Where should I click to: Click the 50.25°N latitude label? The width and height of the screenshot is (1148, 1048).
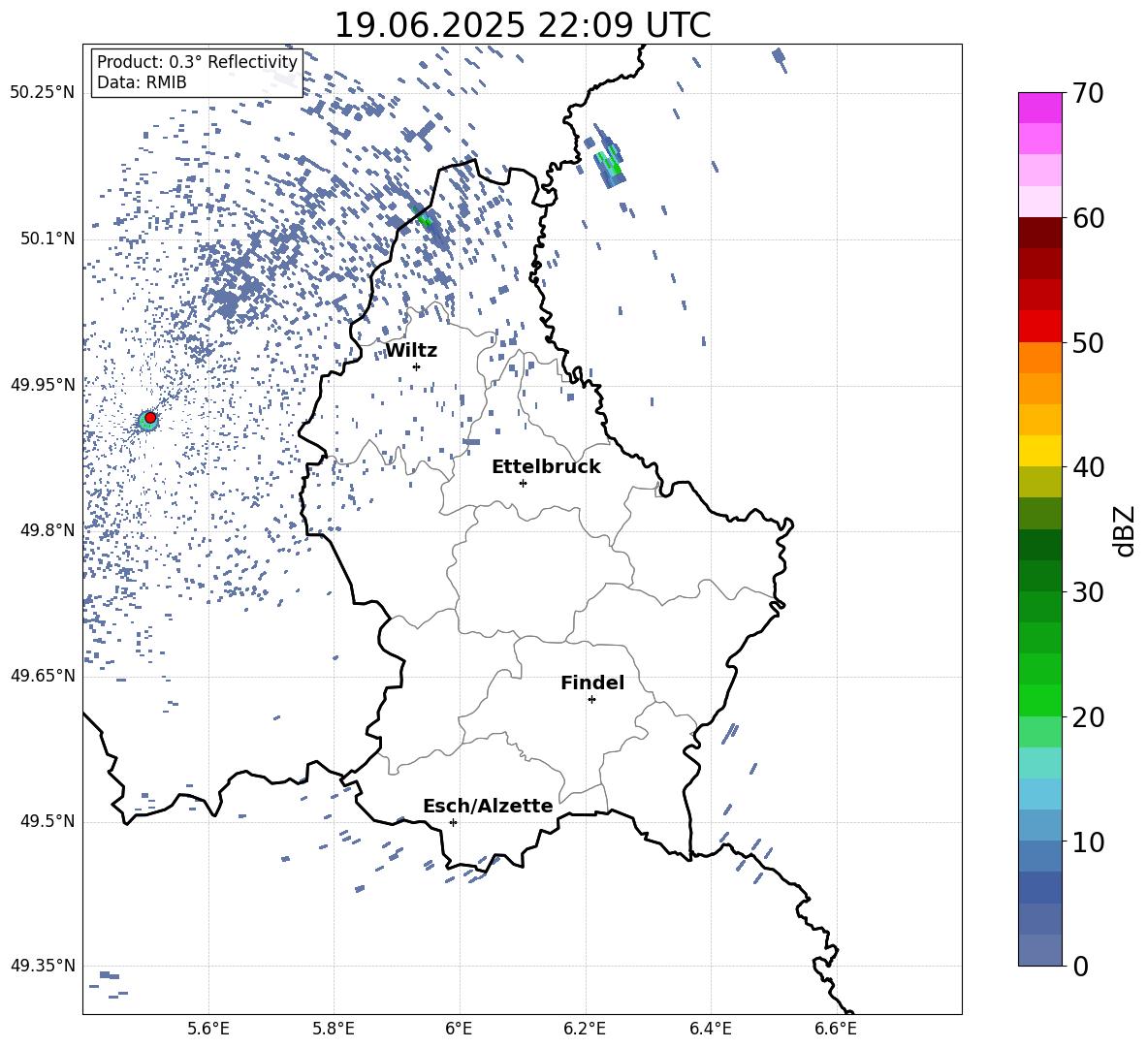click(43, 93)
